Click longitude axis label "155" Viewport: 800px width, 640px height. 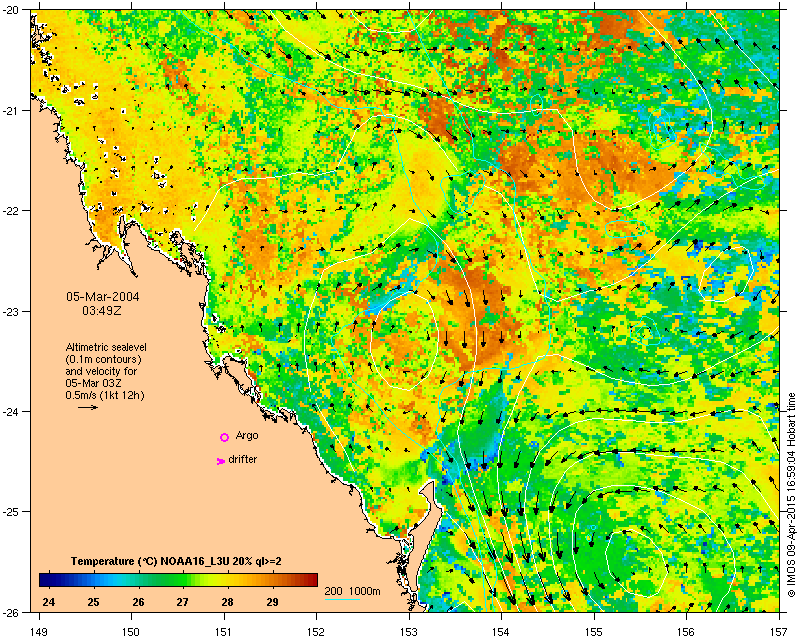594,631
